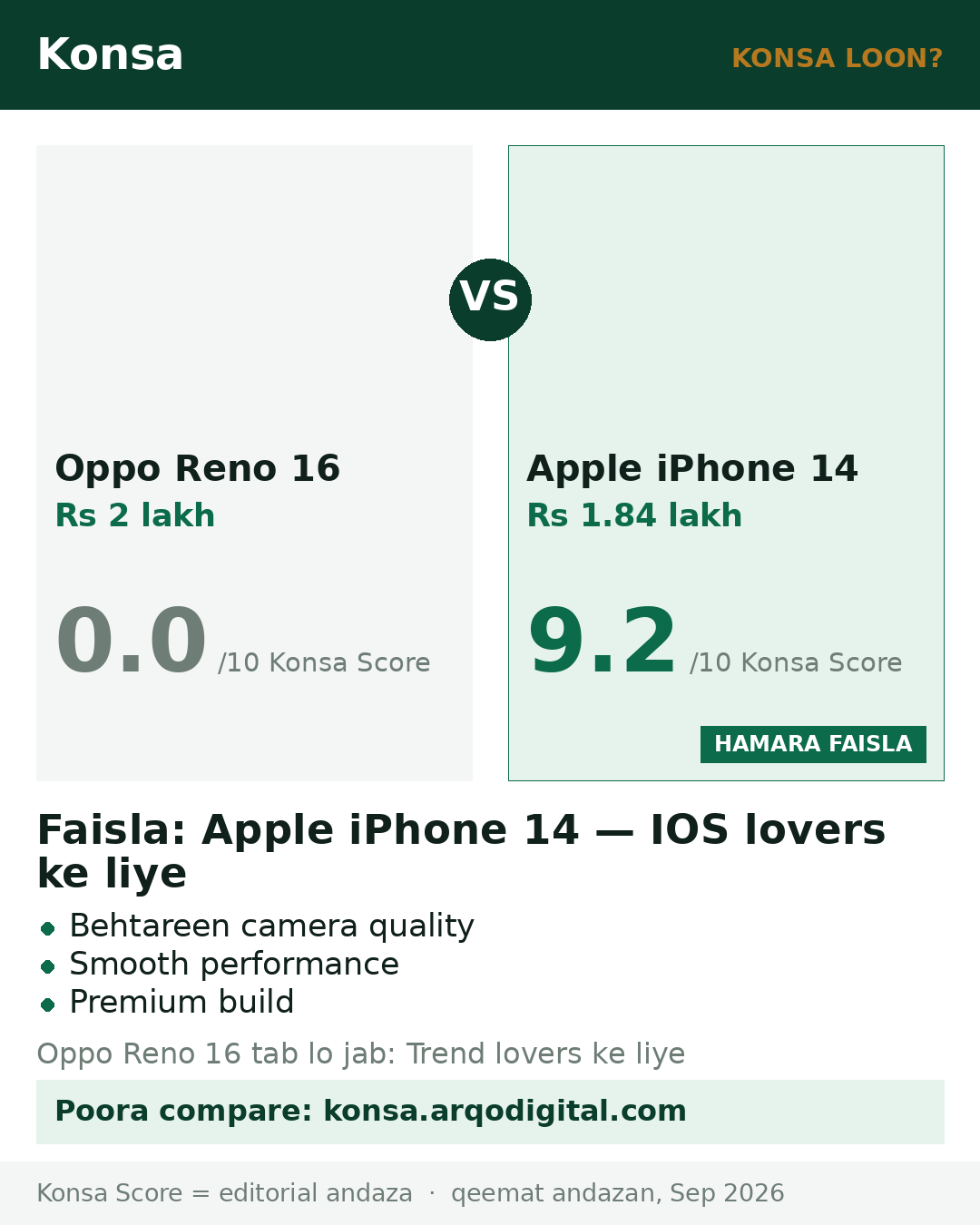
Task: Click the HAMARA FAISLA badge
Action: pos(813,744)
